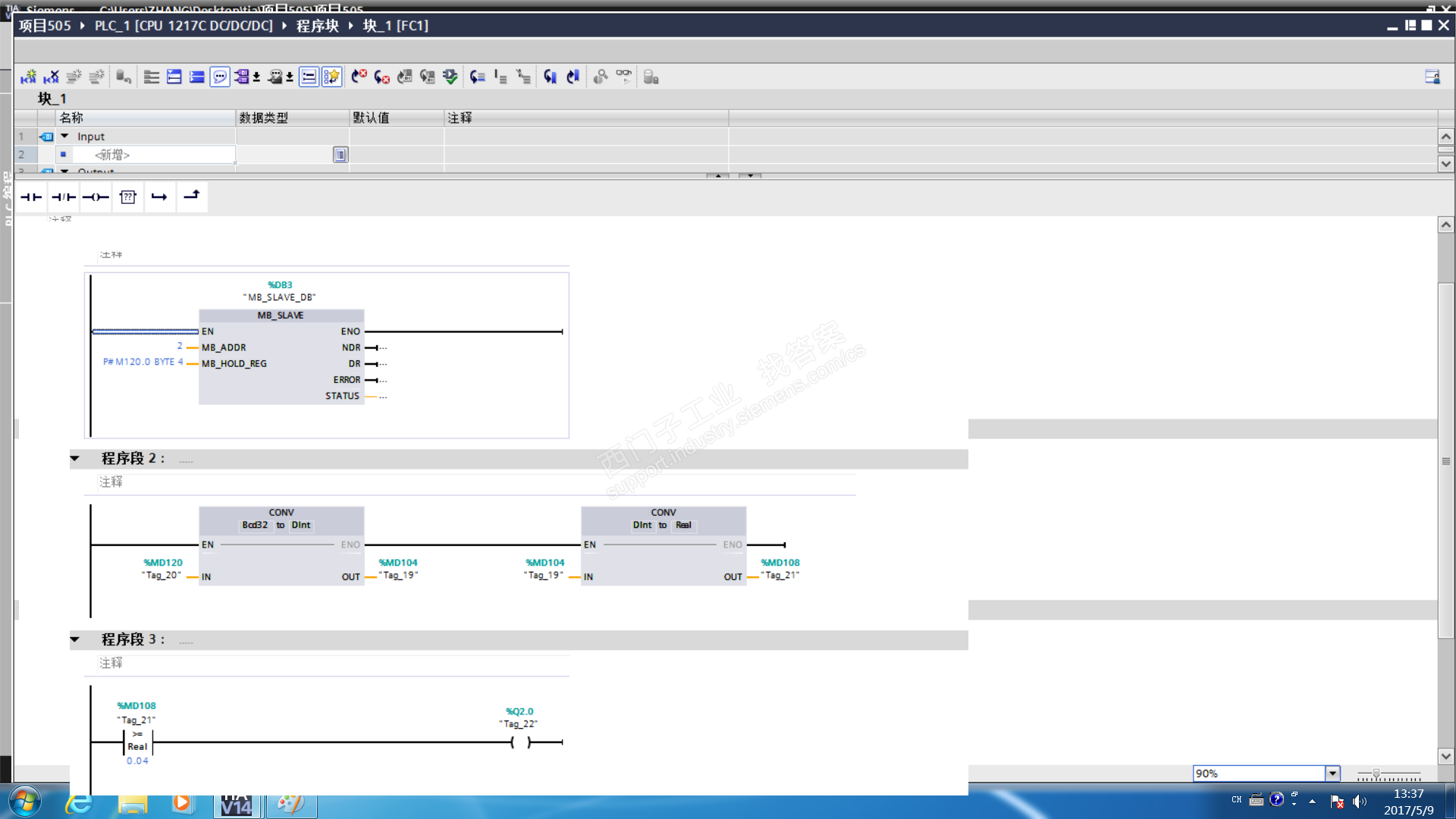Insert an output coil instruction
Image resolution: width=1456 pixels, height=819 pixels.
96,197
